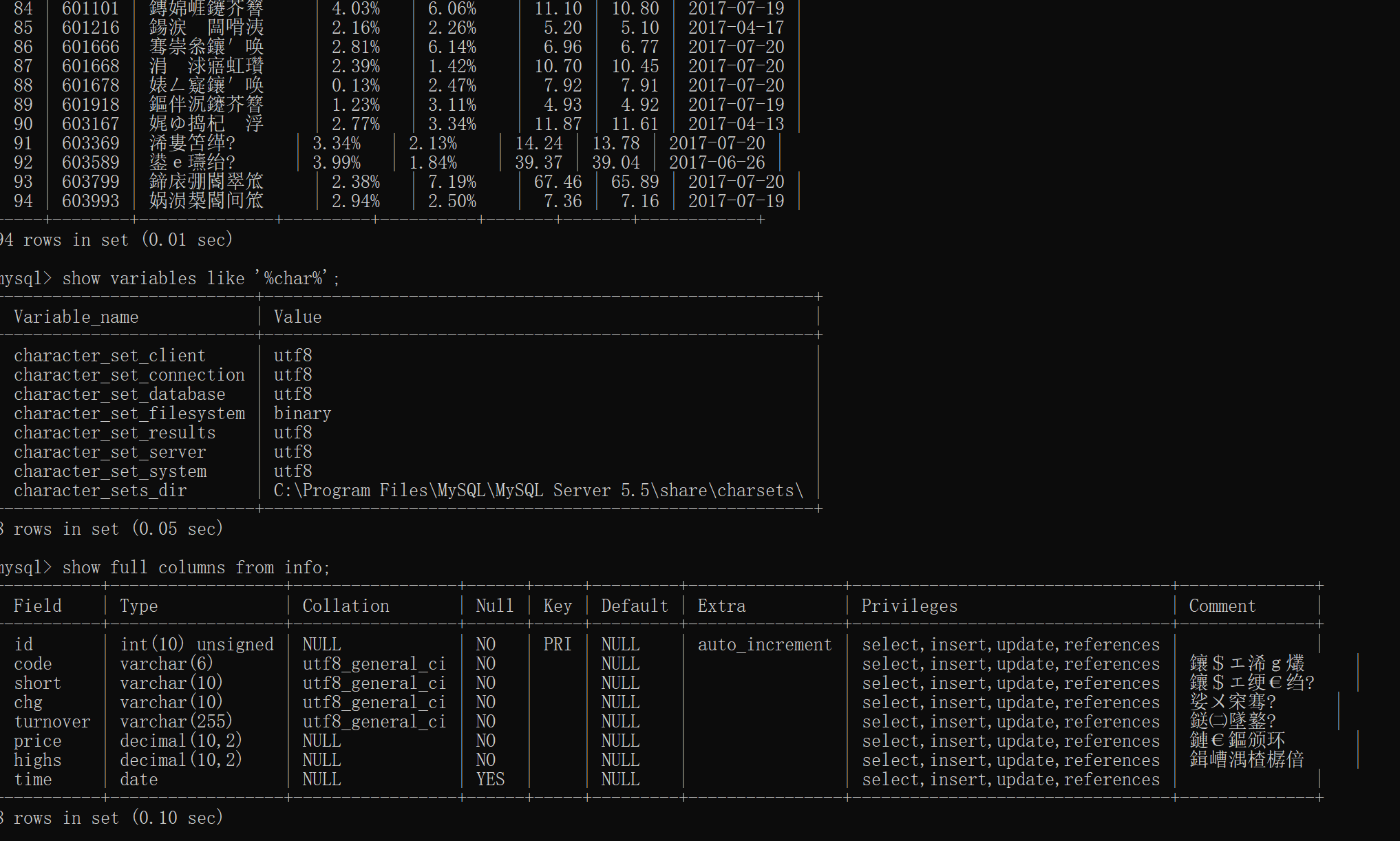Select the 'show full columns from info;' command

pyautogui.click(x=196, y=568)
